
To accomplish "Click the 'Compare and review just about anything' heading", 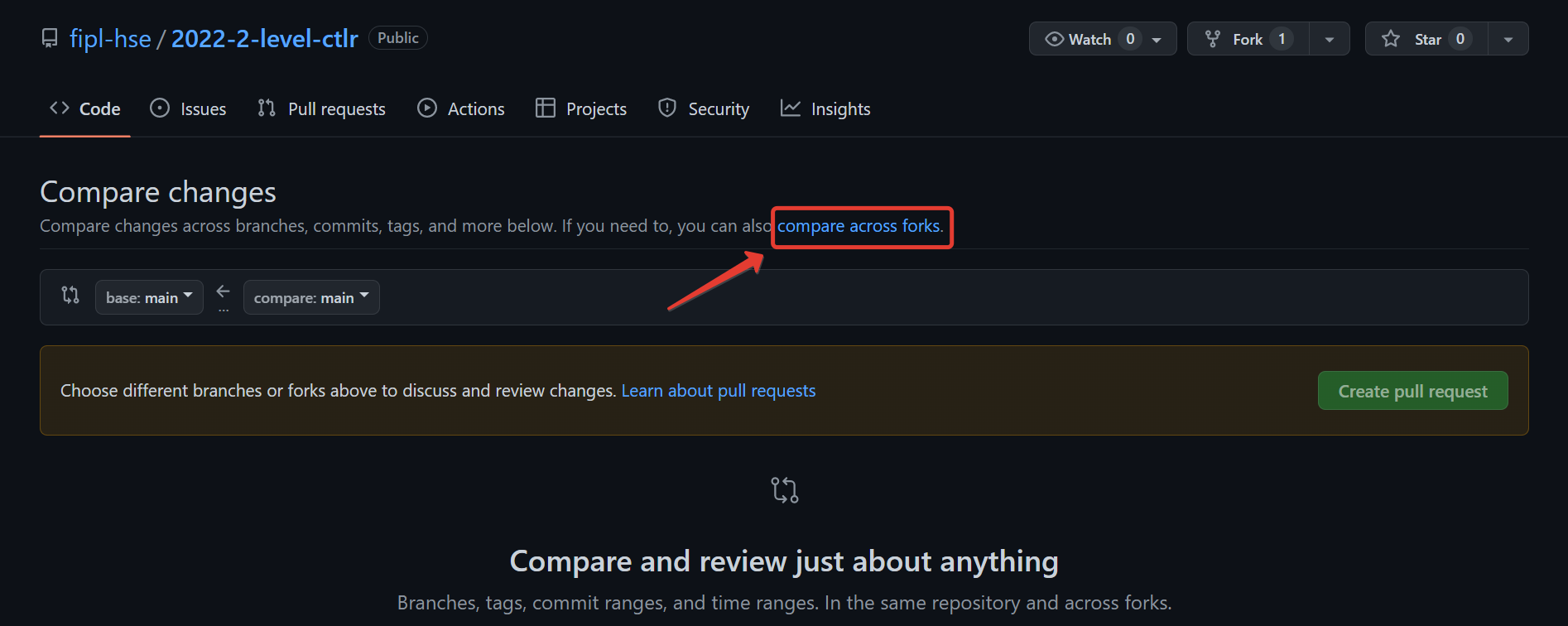I will tap(784, 561).
